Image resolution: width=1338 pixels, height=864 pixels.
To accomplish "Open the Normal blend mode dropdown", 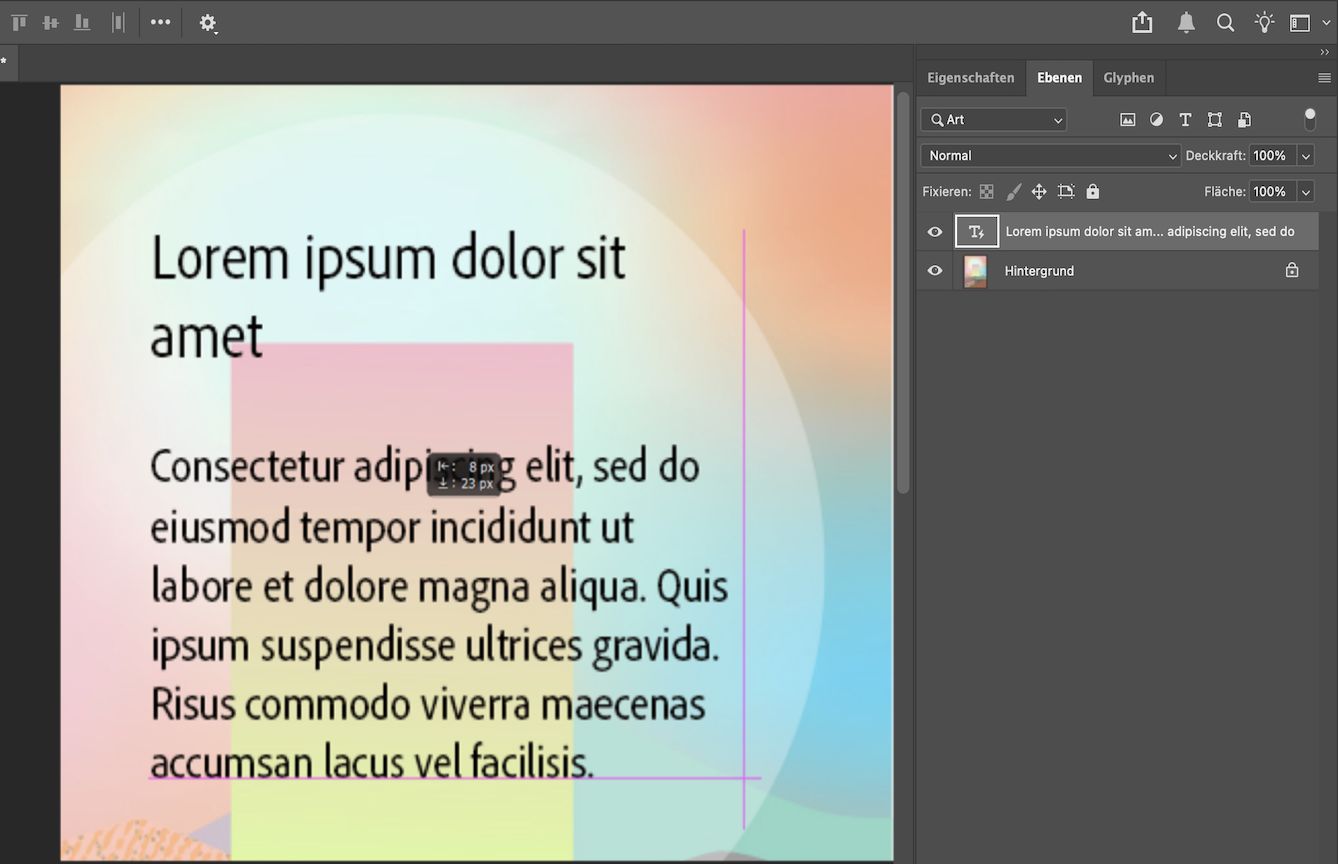I will coord(1050,155).
